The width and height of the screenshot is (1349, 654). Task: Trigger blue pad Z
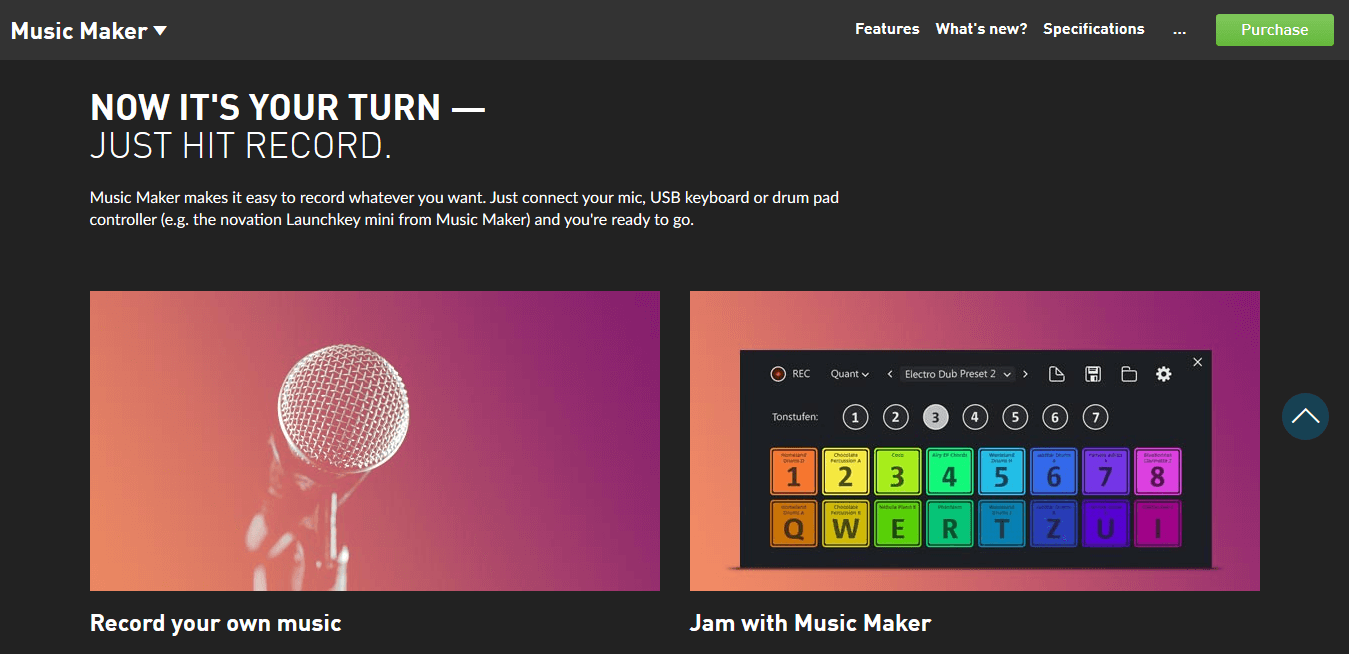[1054, 524]
